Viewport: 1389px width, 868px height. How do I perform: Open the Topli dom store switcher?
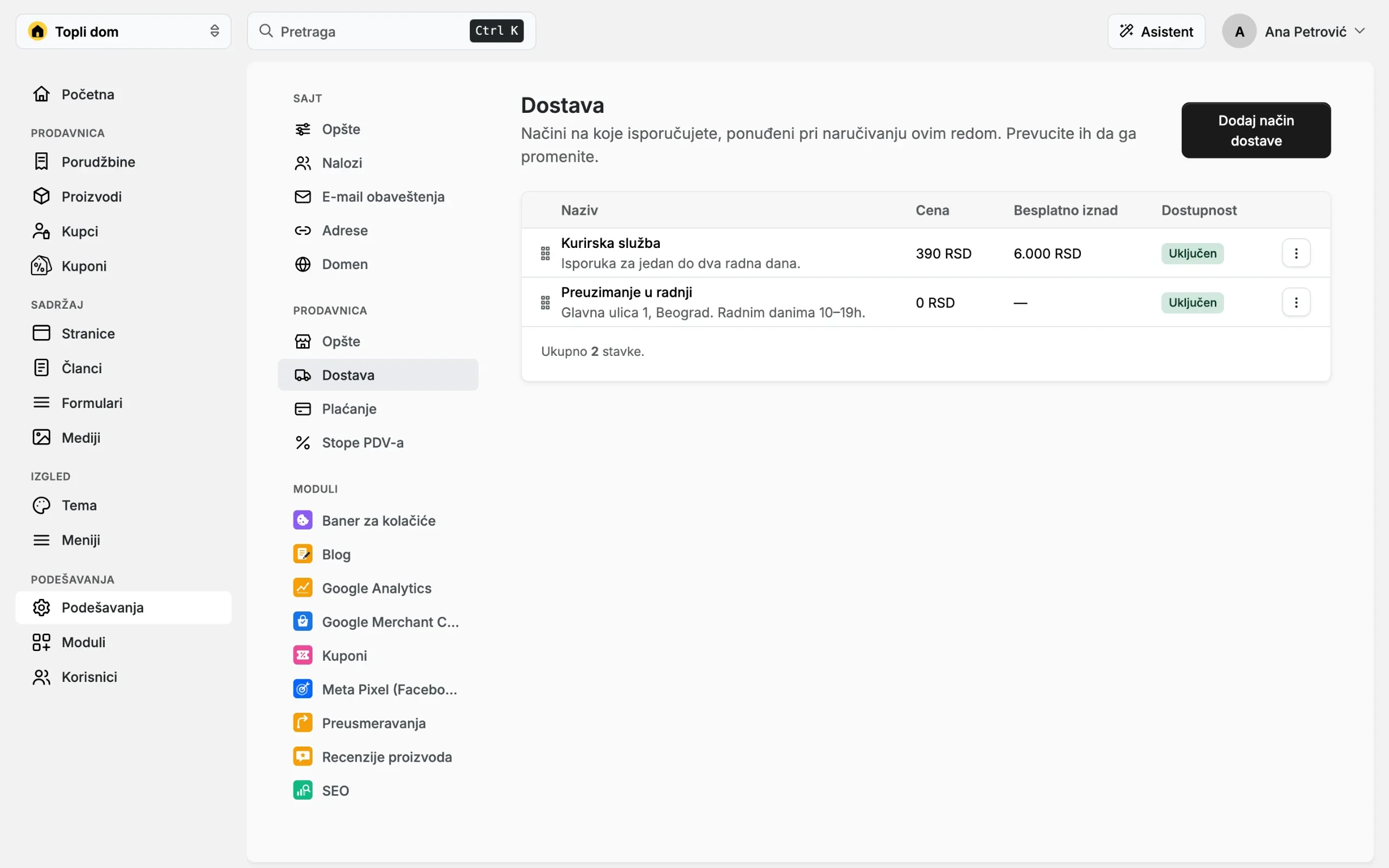click(123, 31)
